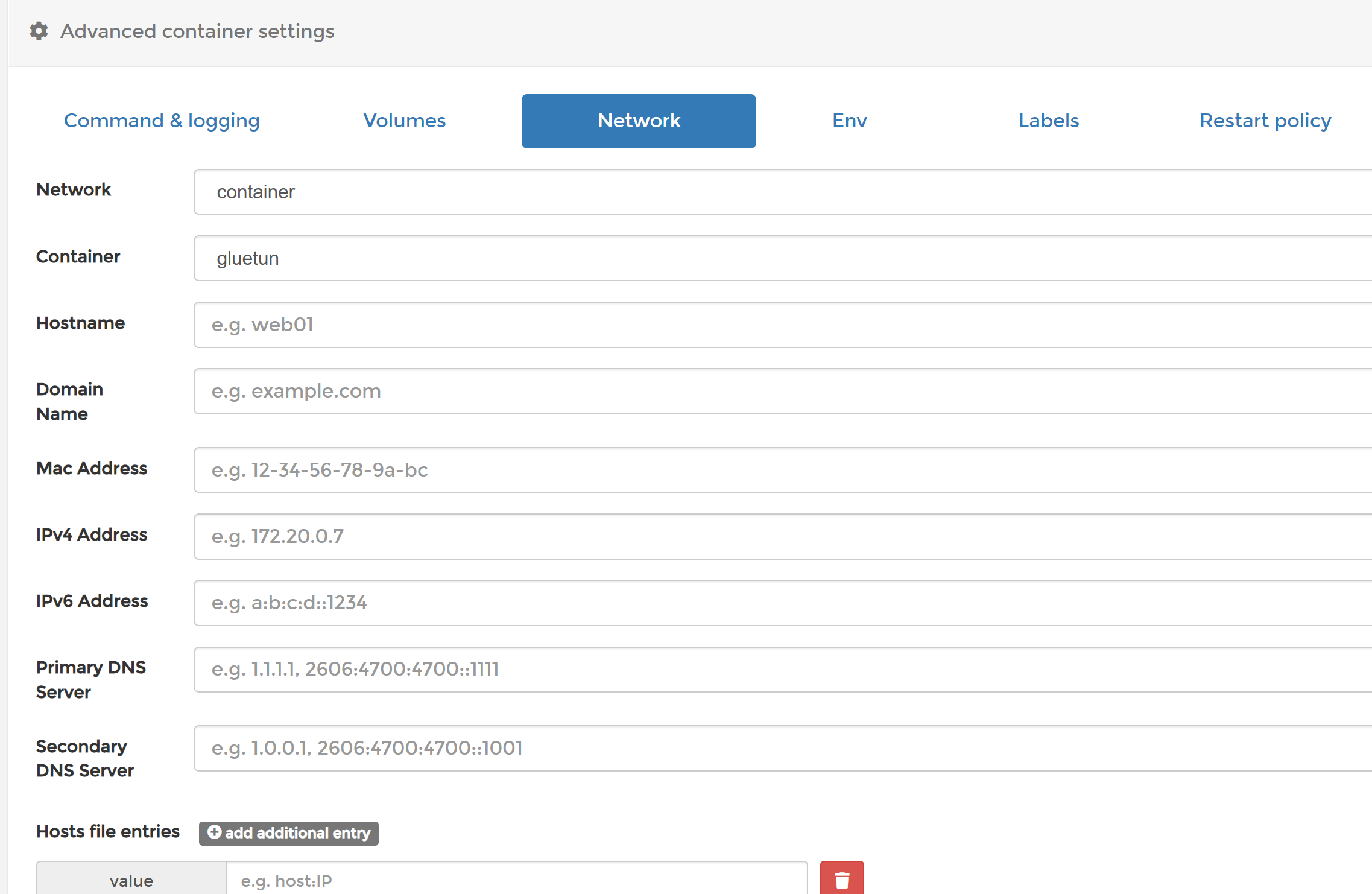Click the IPv4 Address field

tap(724, 536)
